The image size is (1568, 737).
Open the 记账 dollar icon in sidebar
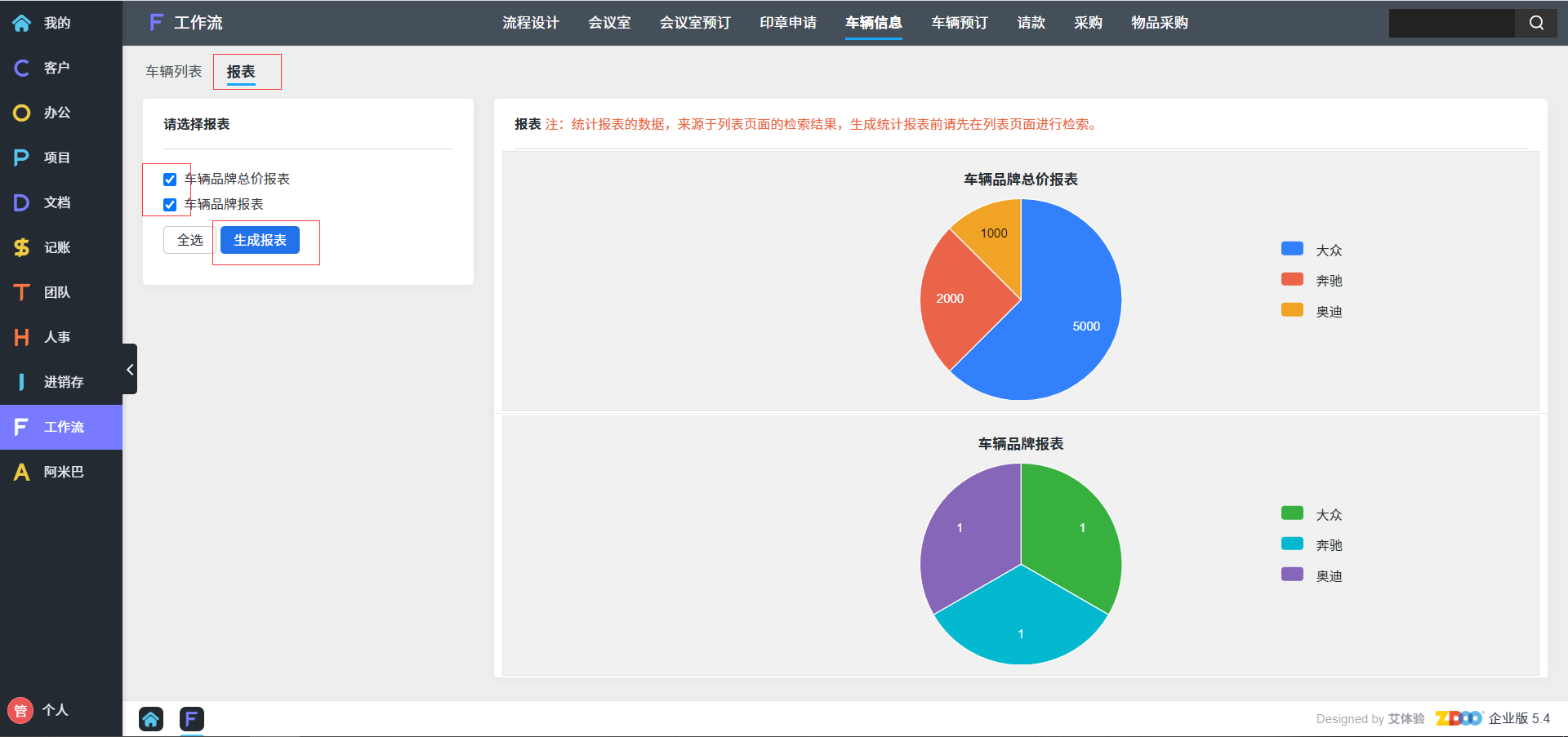point(22,247)
